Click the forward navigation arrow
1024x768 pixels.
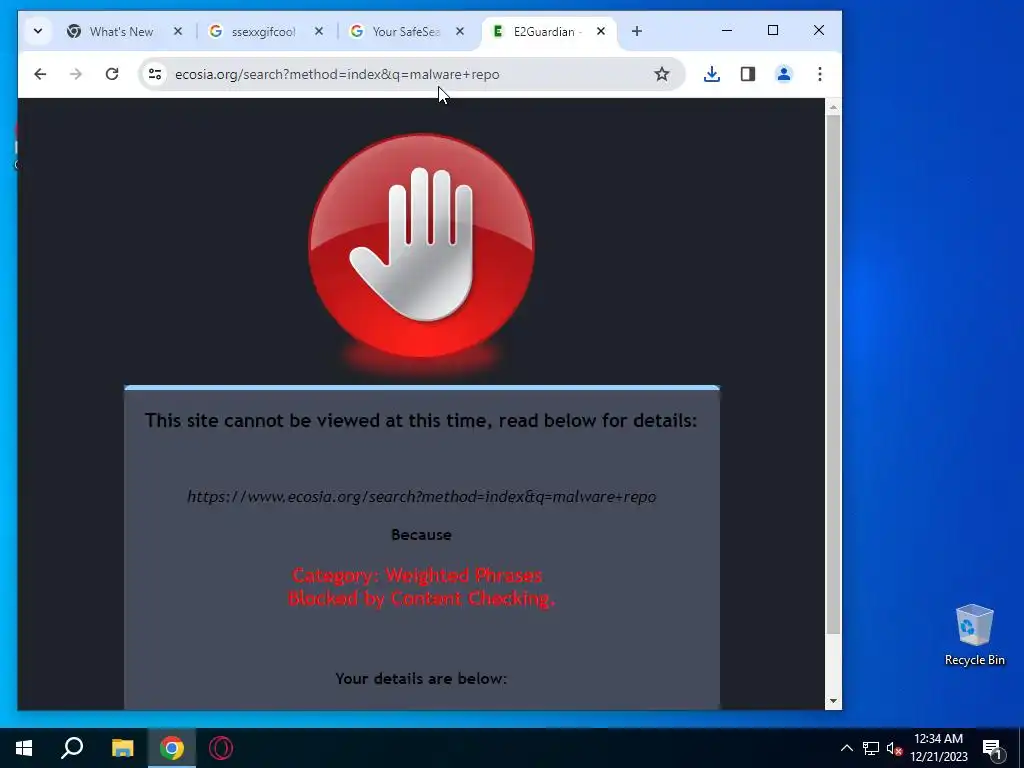[76, 74]
